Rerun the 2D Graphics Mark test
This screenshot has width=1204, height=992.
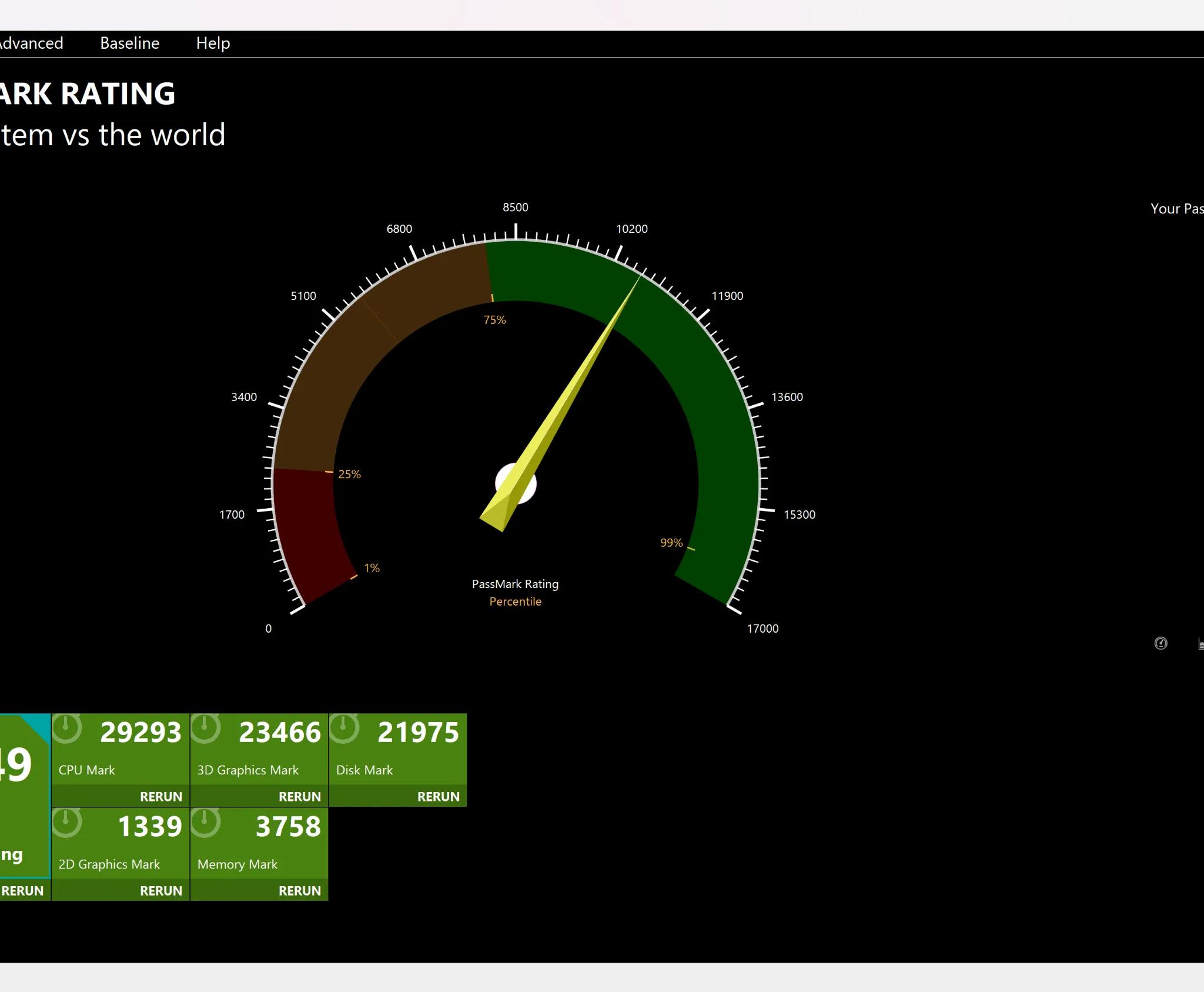tap(161, 891)
